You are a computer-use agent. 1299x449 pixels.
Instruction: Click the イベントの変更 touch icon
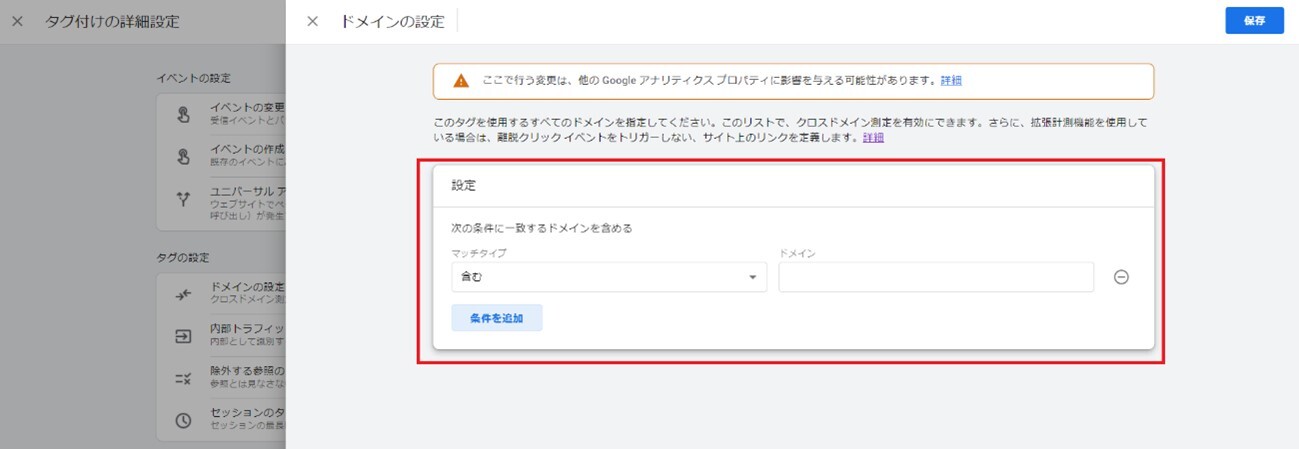pos(183,113)
